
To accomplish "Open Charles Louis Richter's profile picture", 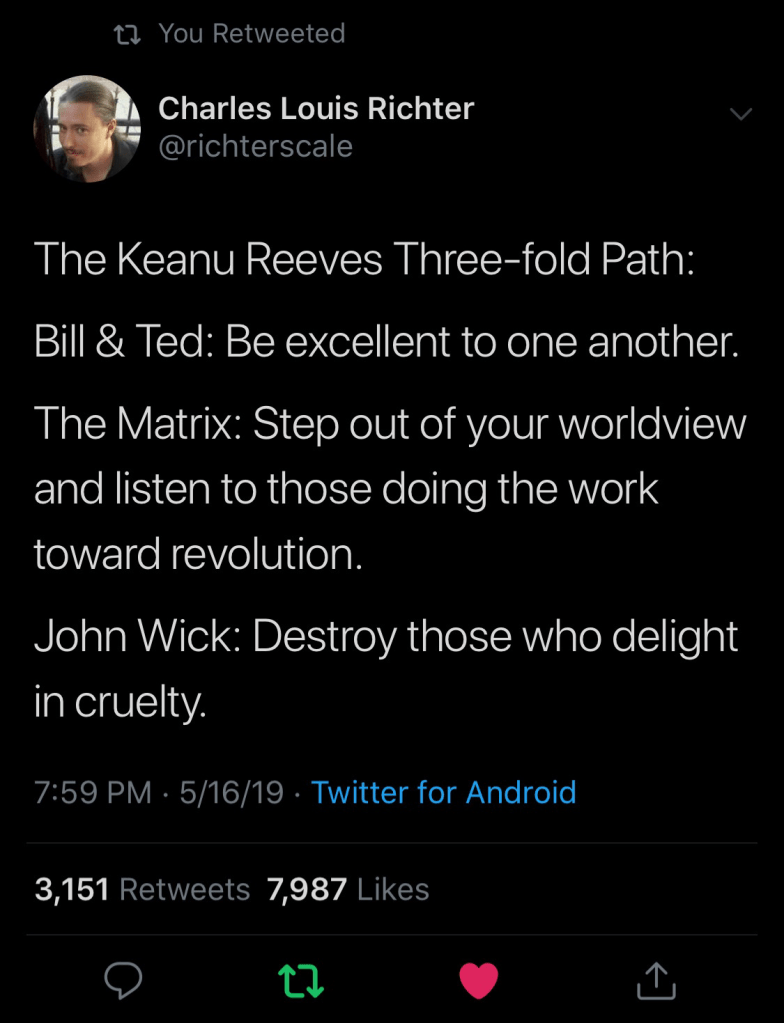I will (87, 127).
